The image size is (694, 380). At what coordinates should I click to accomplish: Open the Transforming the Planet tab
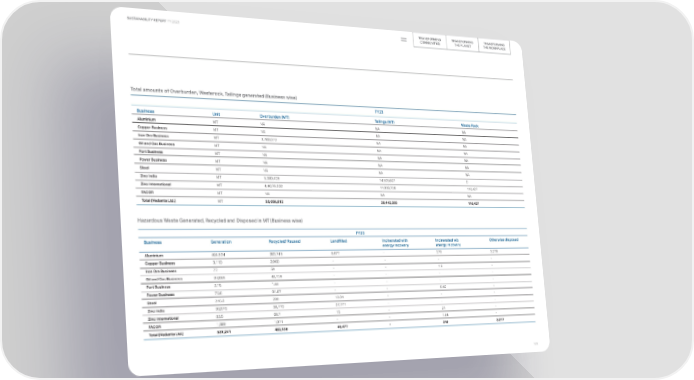click(x=462, y=44)
